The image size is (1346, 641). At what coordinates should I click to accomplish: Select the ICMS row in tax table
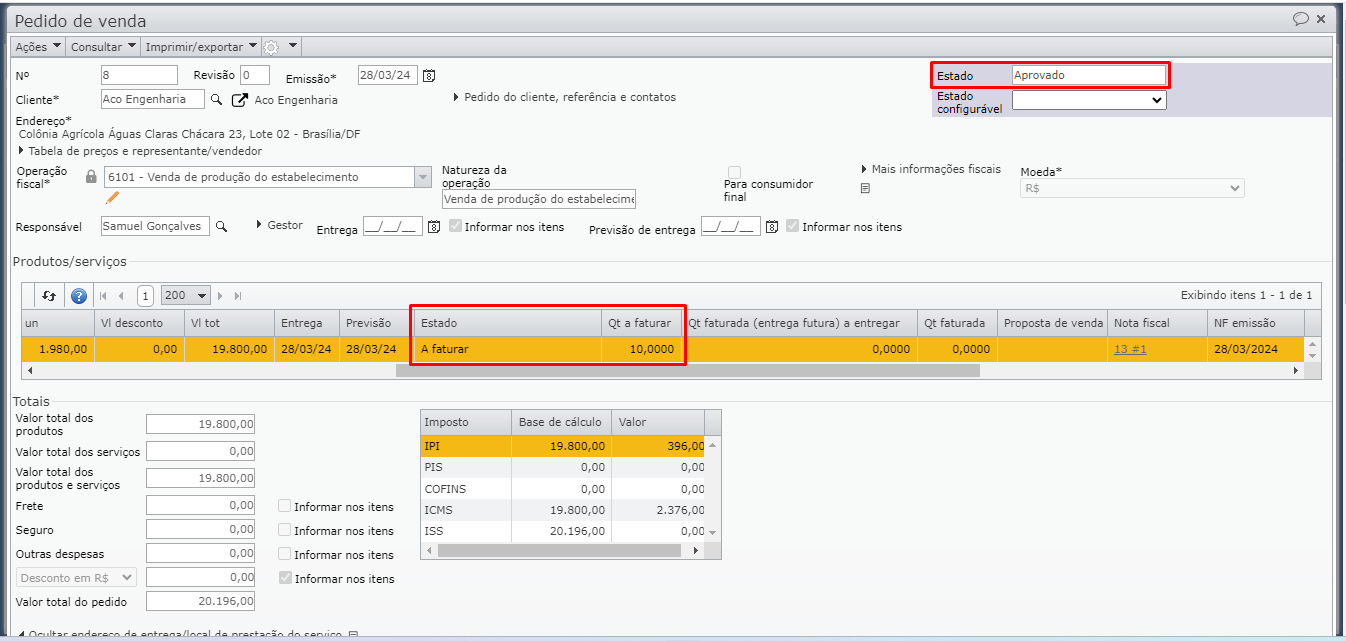point(563,510)
